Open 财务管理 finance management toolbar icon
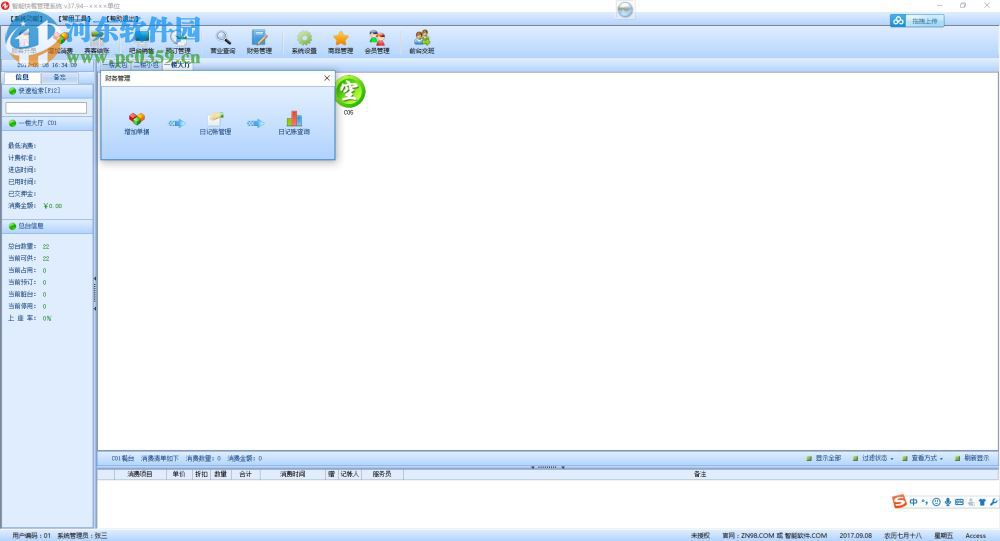Image resolution: width=1000 pixels, height=541 pixels. pos(259,42)
